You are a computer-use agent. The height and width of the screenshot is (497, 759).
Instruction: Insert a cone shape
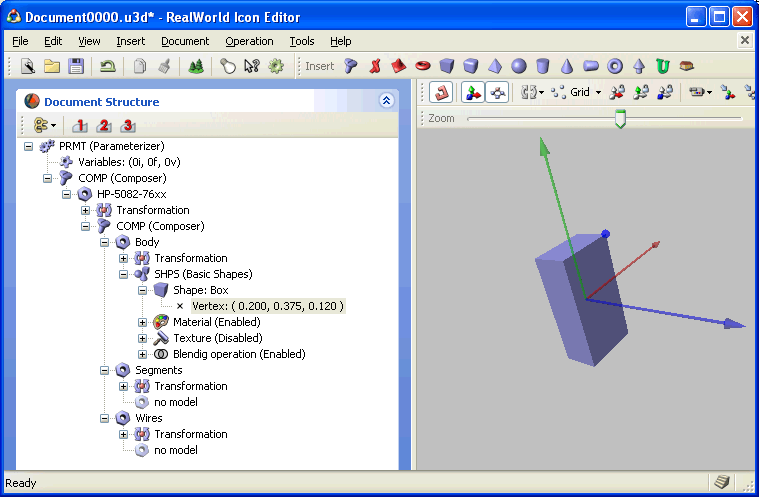coord(567,66)
